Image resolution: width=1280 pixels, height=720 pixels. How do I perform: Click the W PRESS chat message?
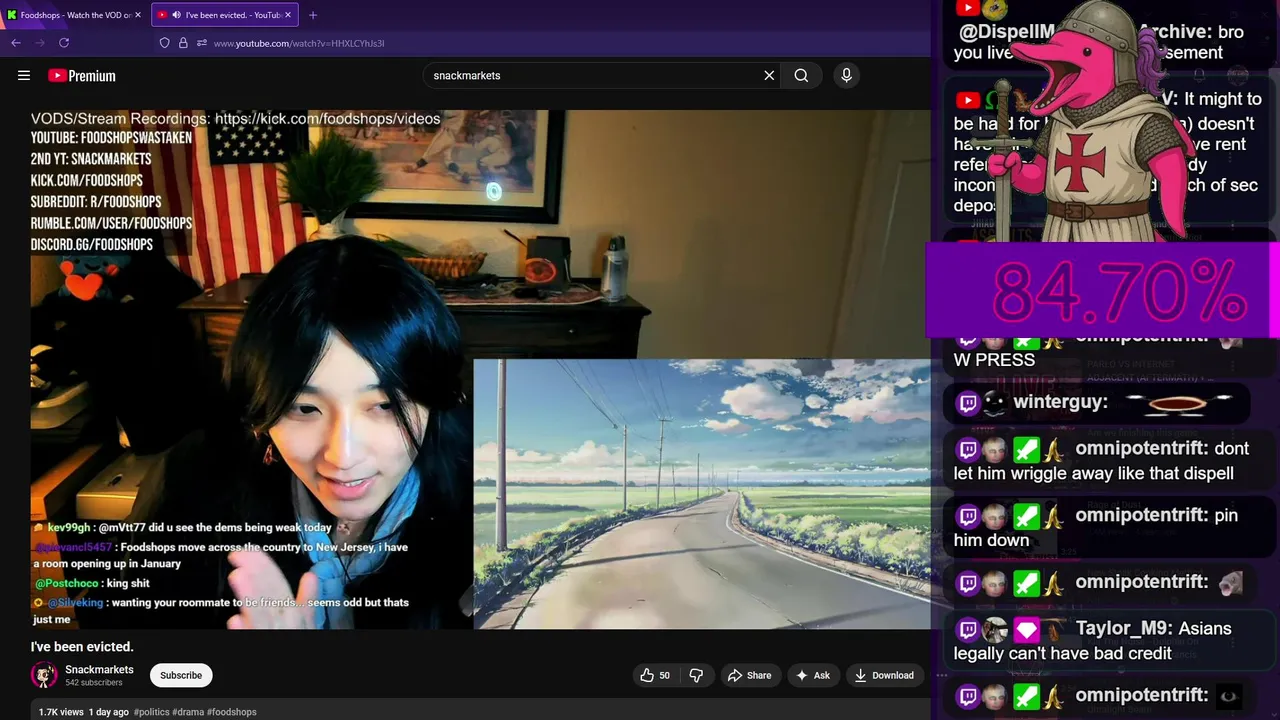coord(994,360)
